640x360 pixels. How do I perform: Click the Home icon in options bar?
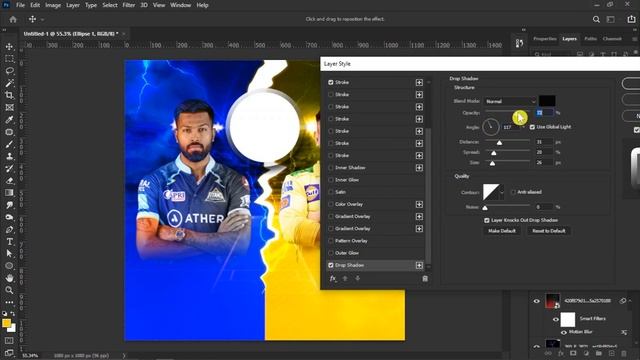[13, 19]
